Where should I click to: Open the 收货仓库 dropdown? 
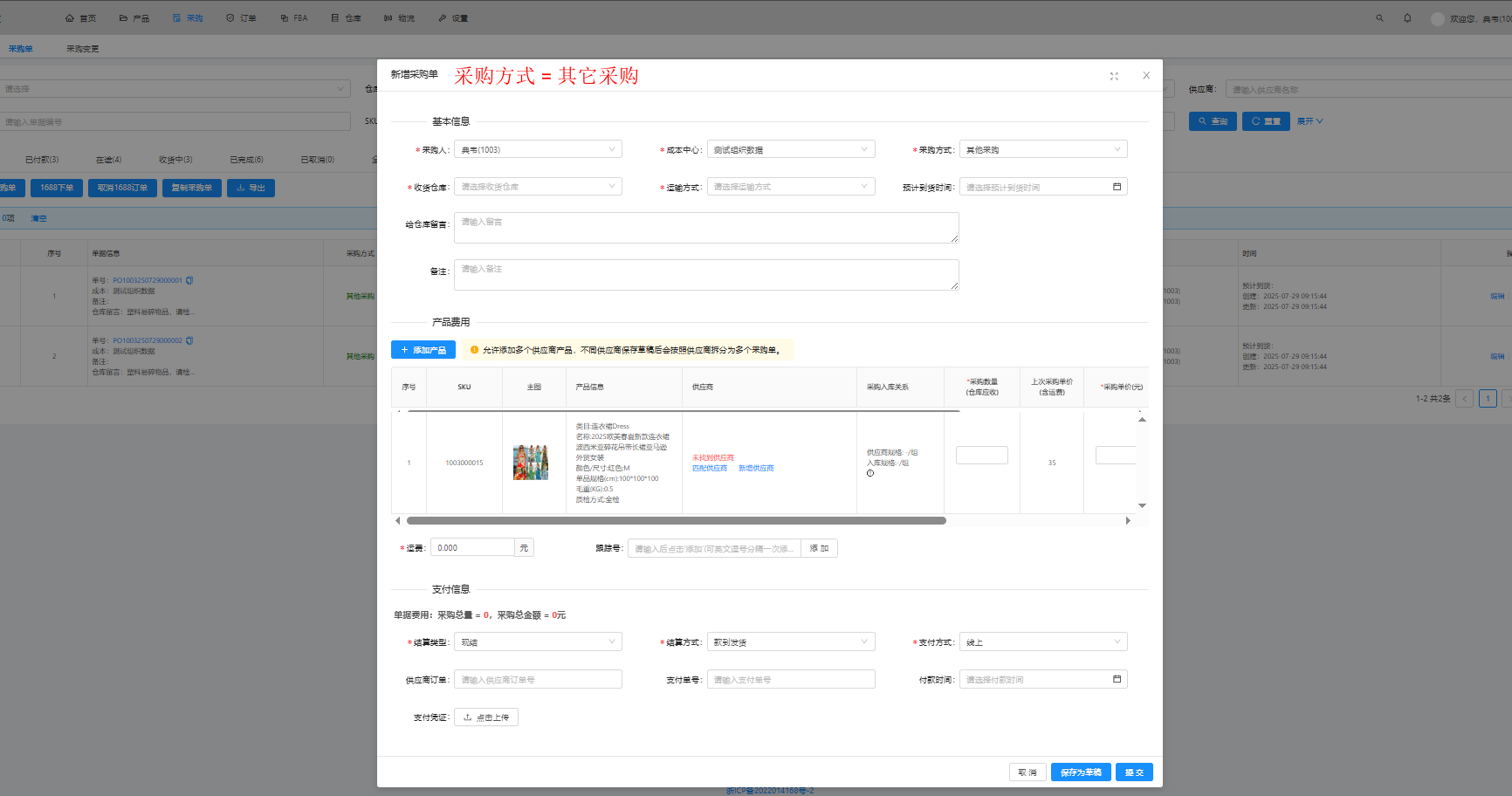[538, 187]
